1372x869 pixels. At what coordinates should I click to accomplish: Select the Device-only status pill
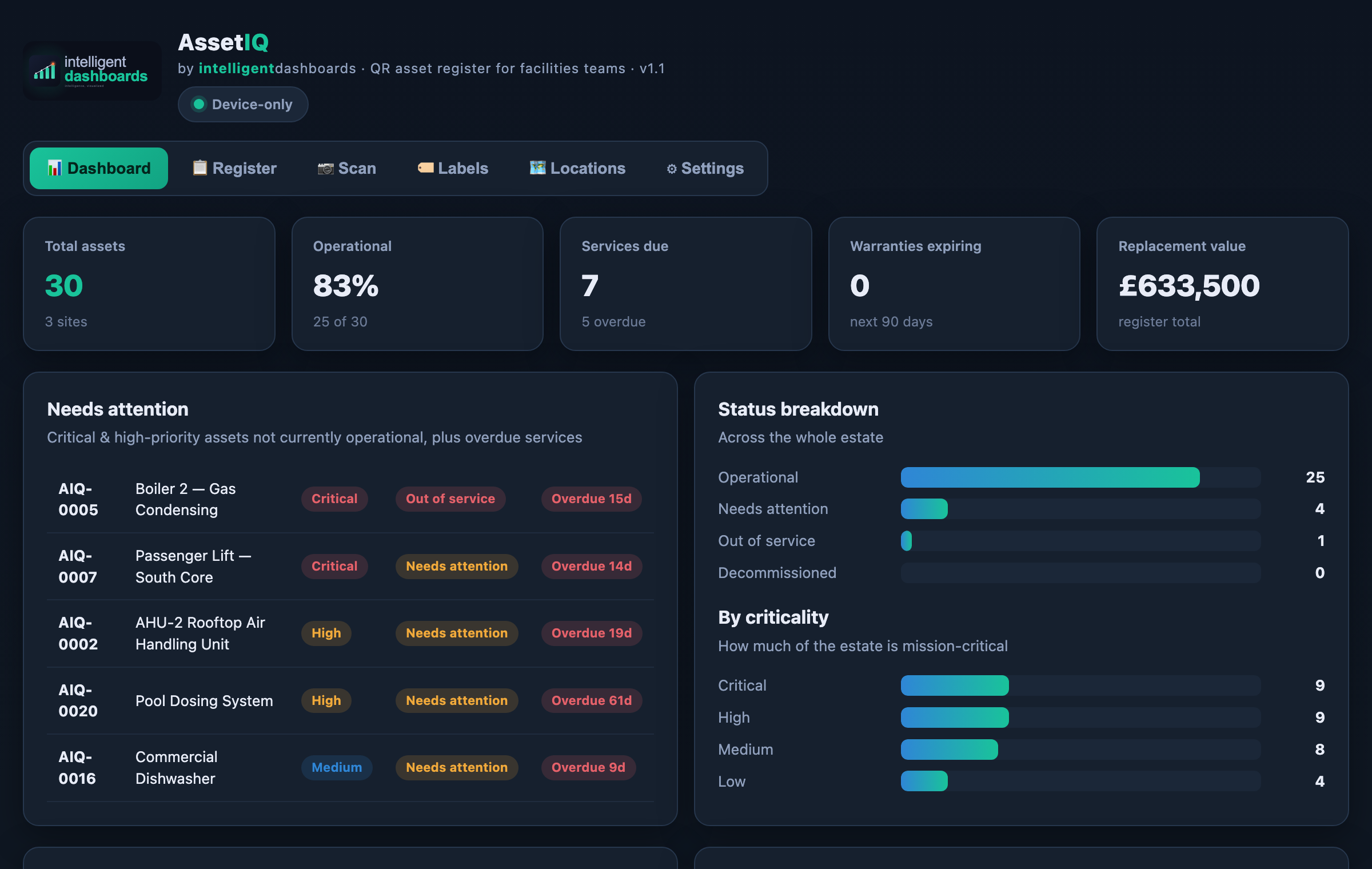[243, 104]
